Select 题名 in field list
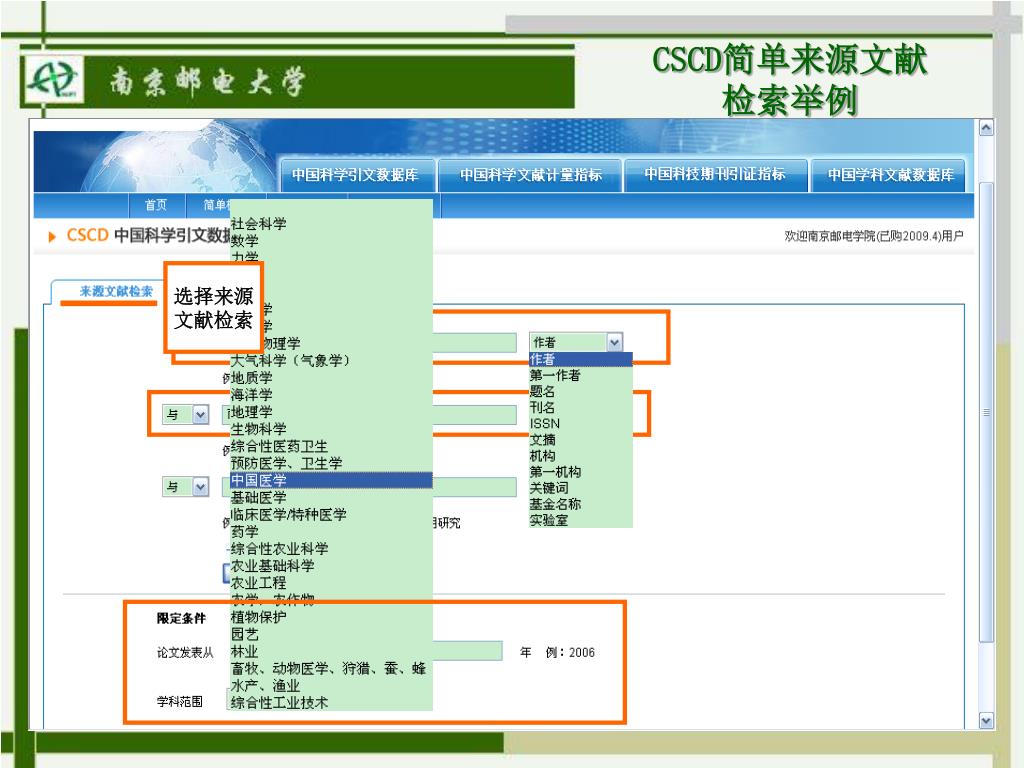This screenshot has width=1024, height=768. [x=581, y=391]
